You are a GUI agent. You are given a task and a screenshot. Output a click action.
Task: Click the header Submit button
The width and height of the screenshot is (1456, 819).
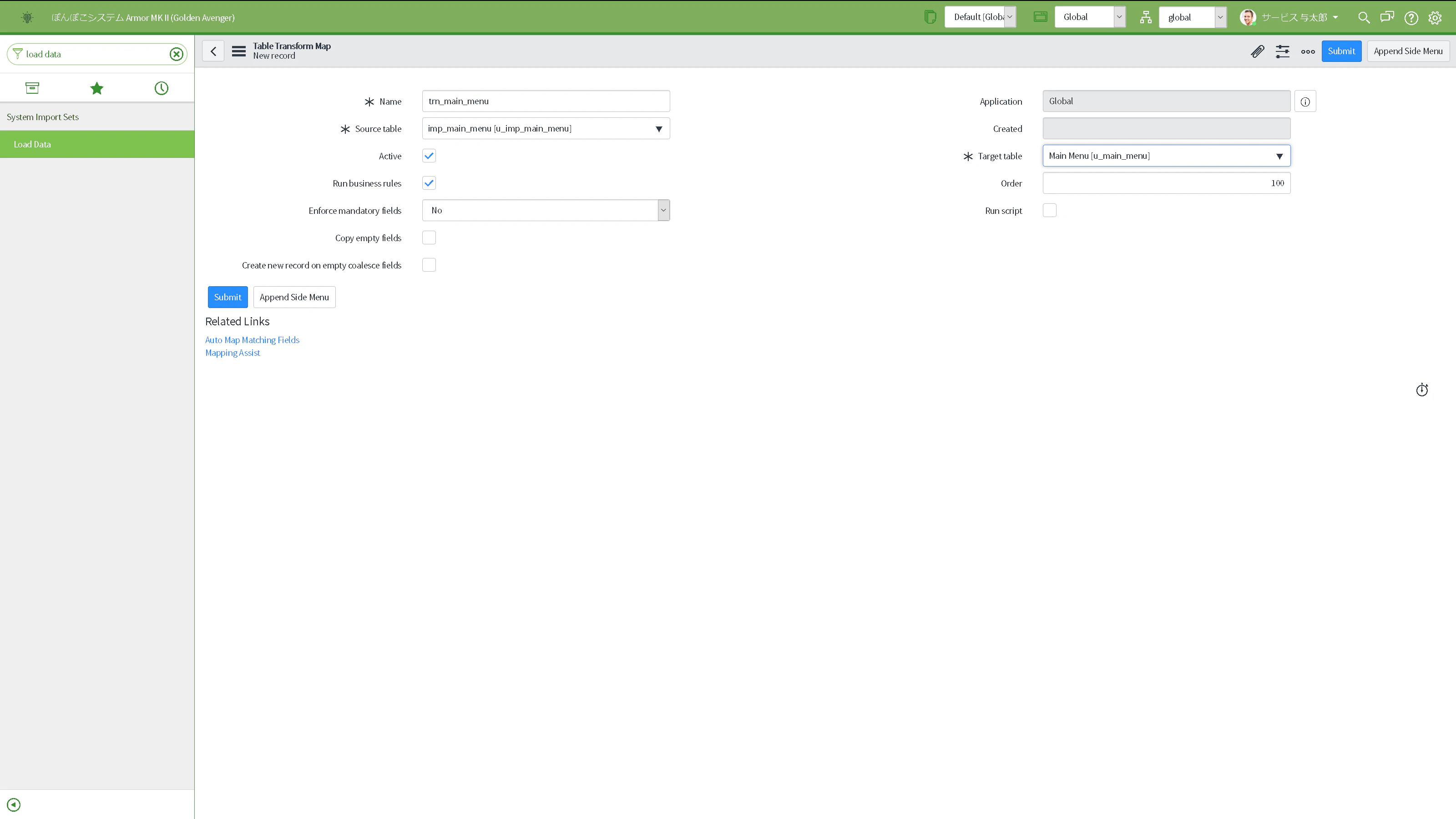(1341, 51)
